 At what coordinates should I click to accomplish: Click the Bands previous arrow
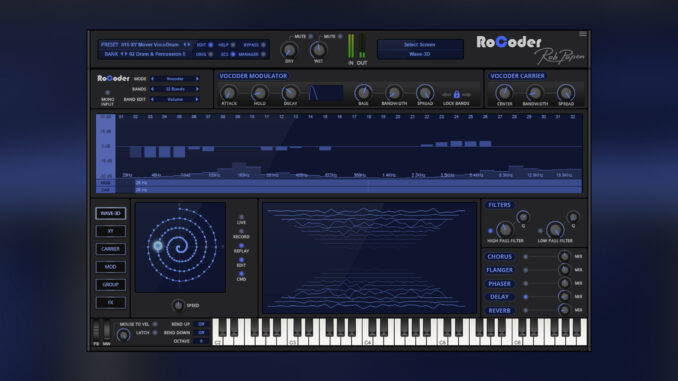pos(152,89)
